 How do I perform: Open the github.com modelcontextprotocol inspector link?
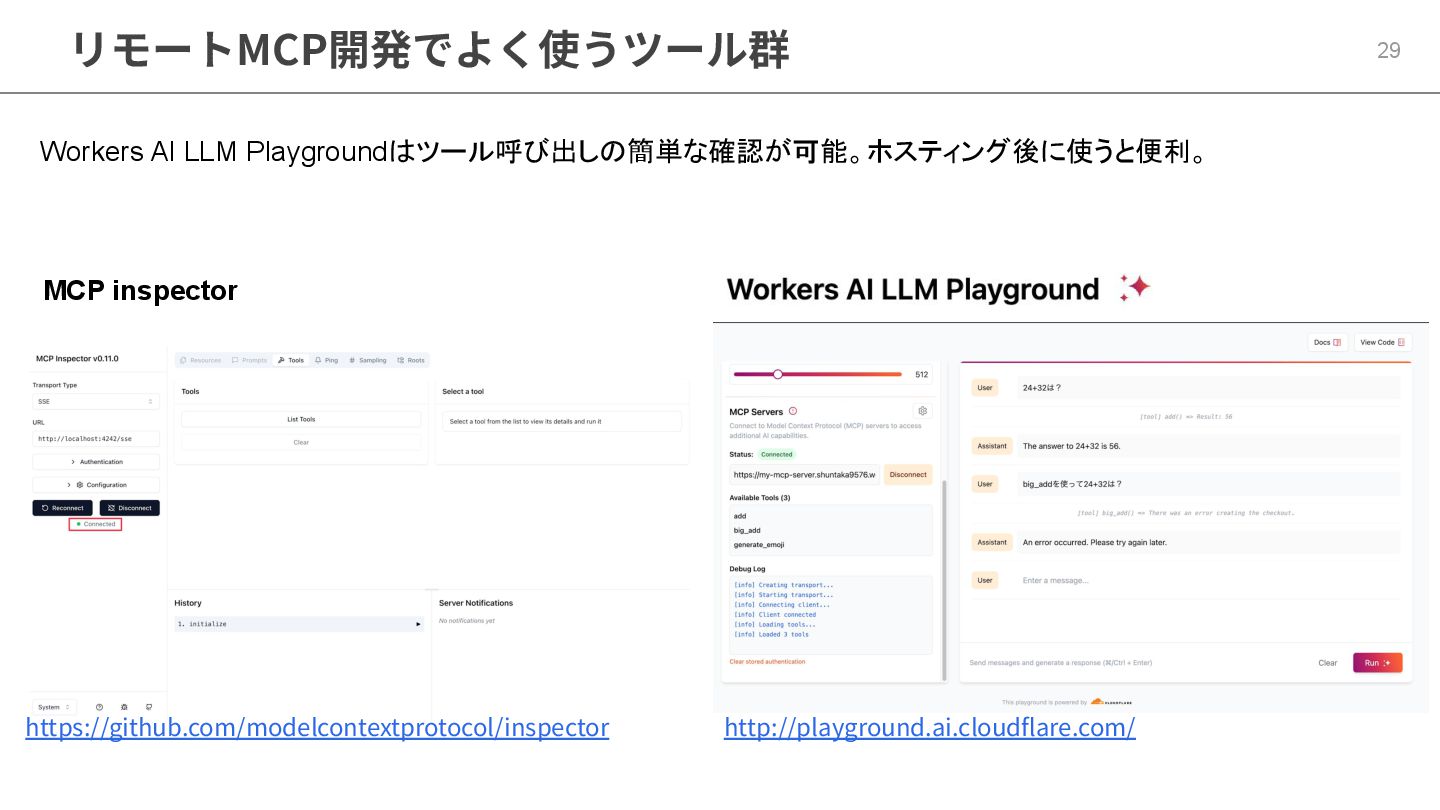point(317,727)
